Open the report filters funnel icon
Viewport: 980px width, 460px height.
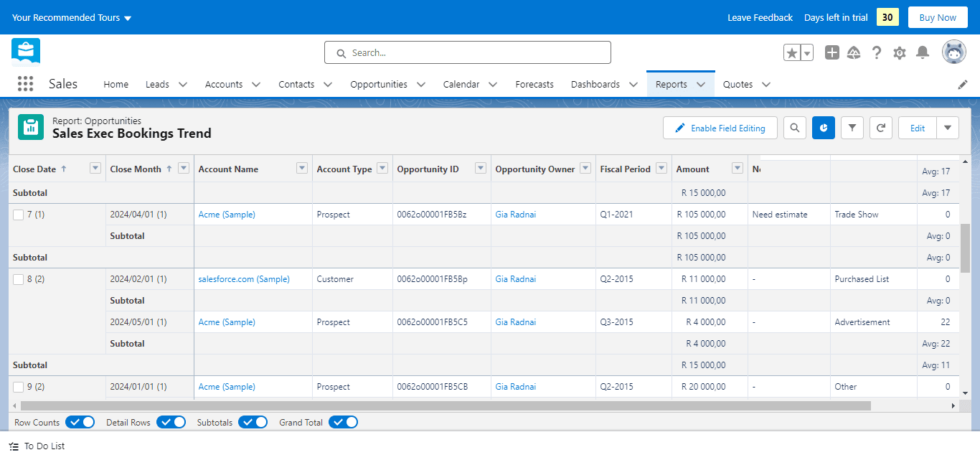tap(852, 128)
